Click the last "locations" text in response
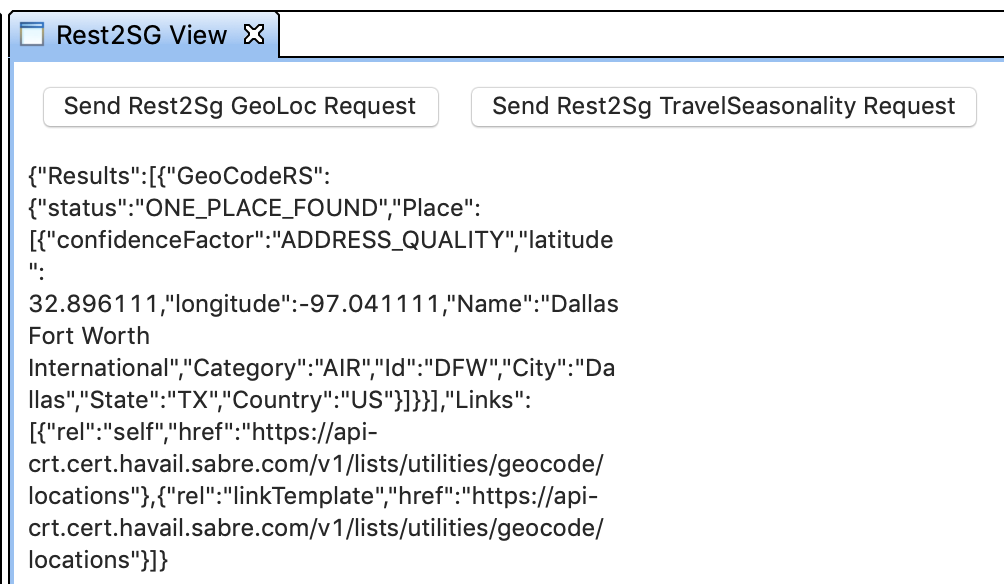The width and height of the screenshot is (1004, 584). [x=80, y=560]
